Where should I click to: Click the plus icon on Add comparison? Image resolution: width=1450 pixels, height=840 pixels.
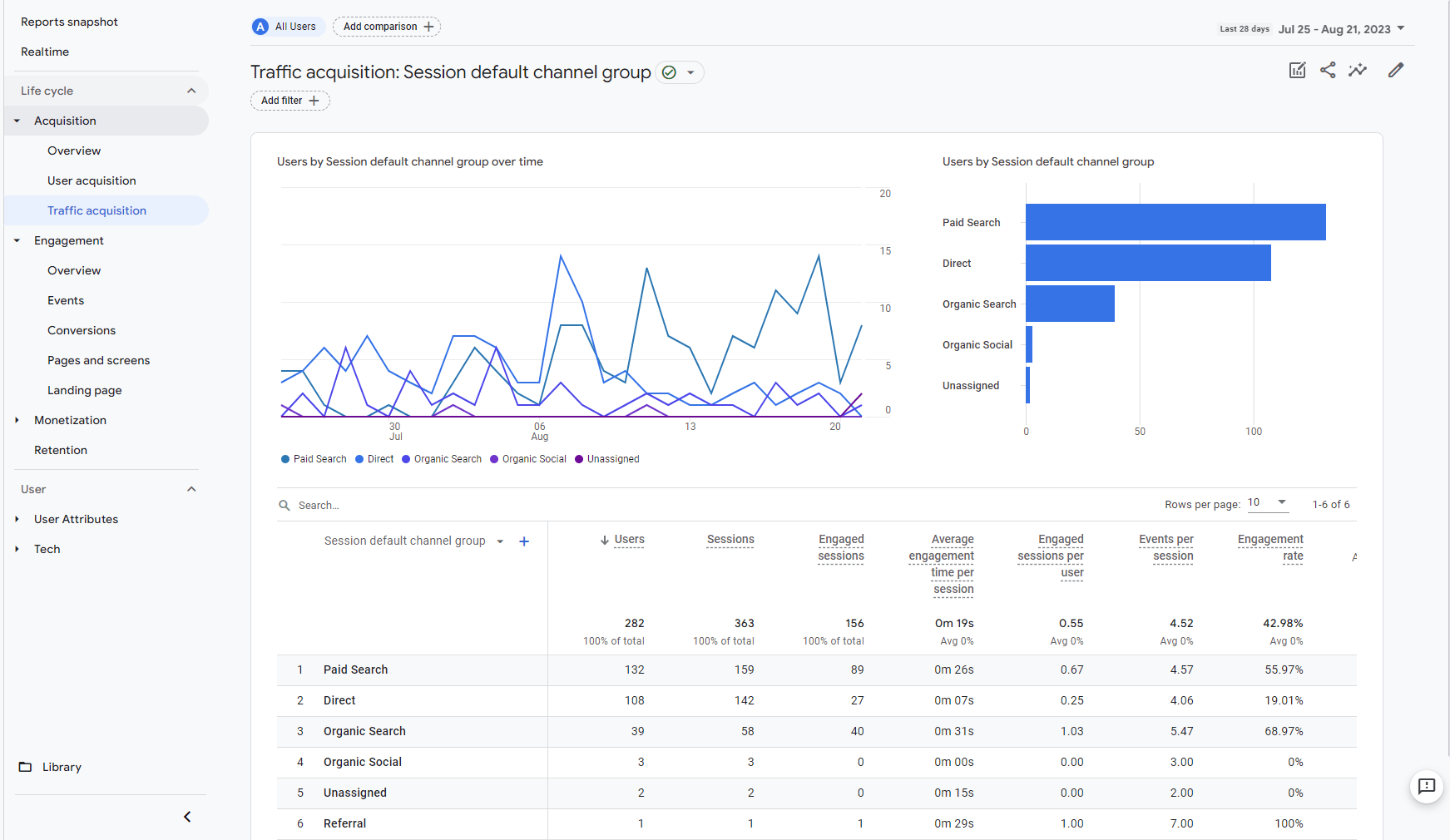coord(428,27)
